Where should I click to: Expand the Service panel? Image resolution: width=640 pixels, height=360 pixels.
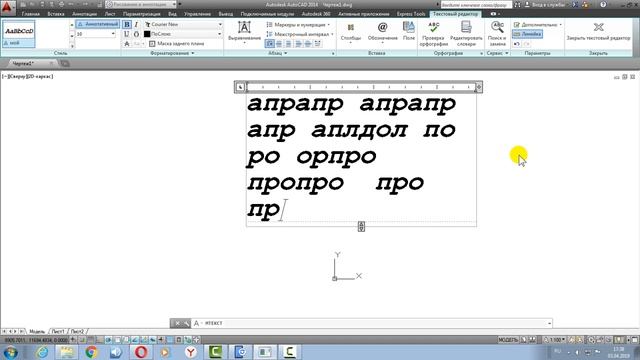click(x=497, y=53)
